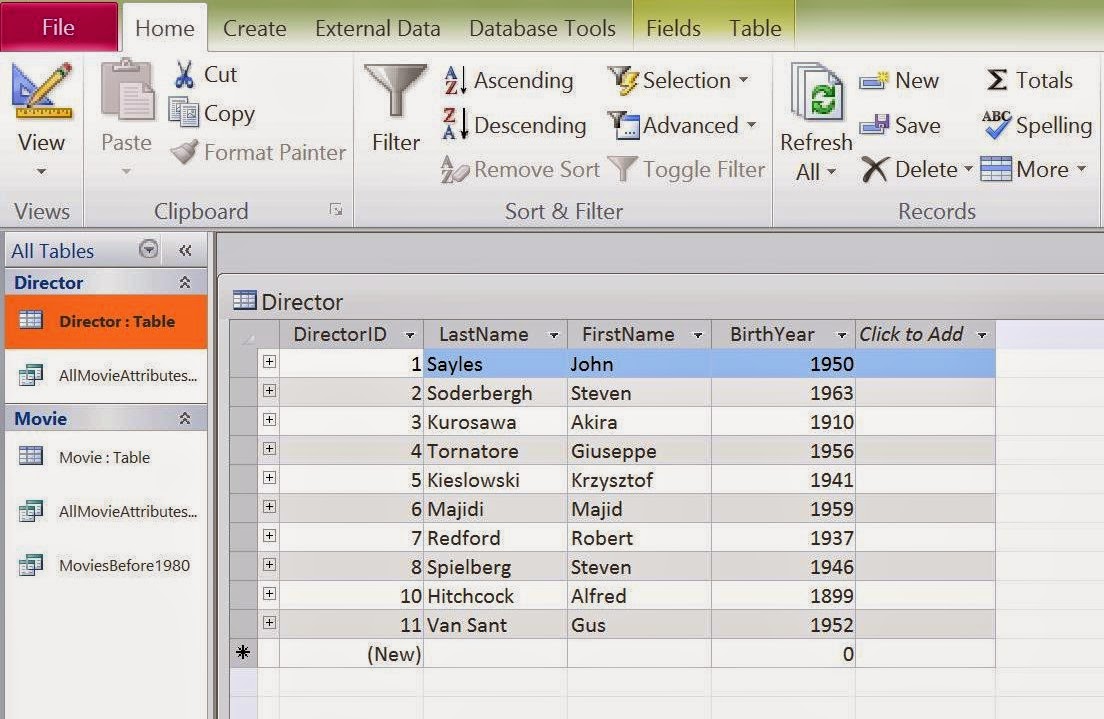Switch to the Create ribbon tab
The image size is (1104, 719).
tap(254, 29)
